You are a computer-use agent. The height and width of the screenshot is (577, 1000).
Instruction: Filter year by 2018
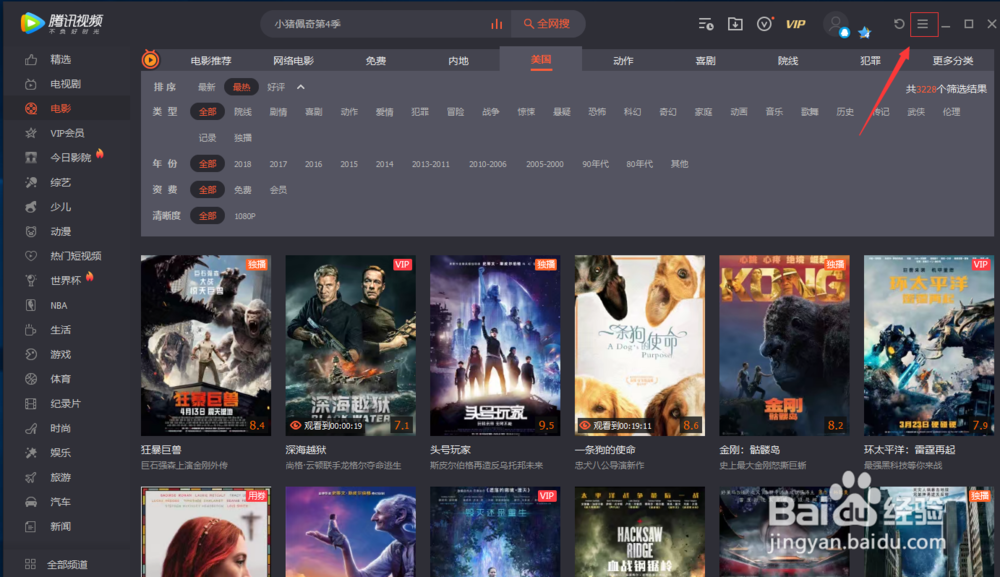[x=242, y=164]
